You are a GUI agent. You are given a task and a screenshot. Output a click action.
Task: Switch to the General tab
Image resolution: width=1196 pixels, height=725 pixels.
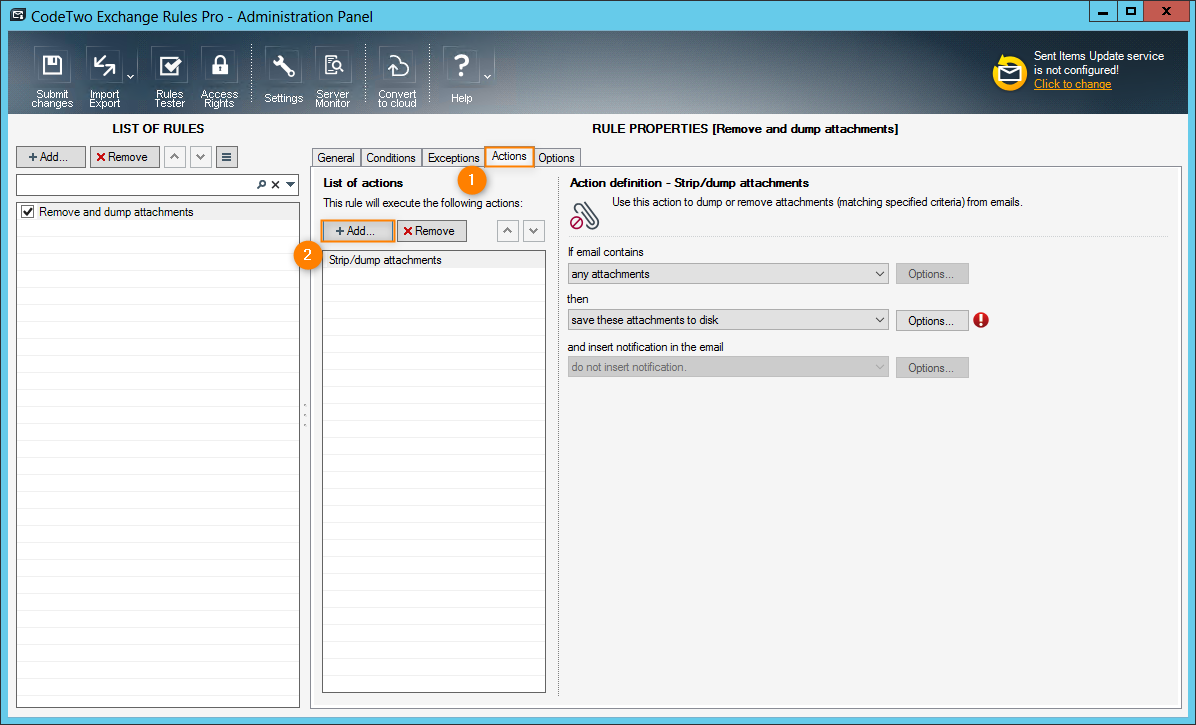coord(336,158)
